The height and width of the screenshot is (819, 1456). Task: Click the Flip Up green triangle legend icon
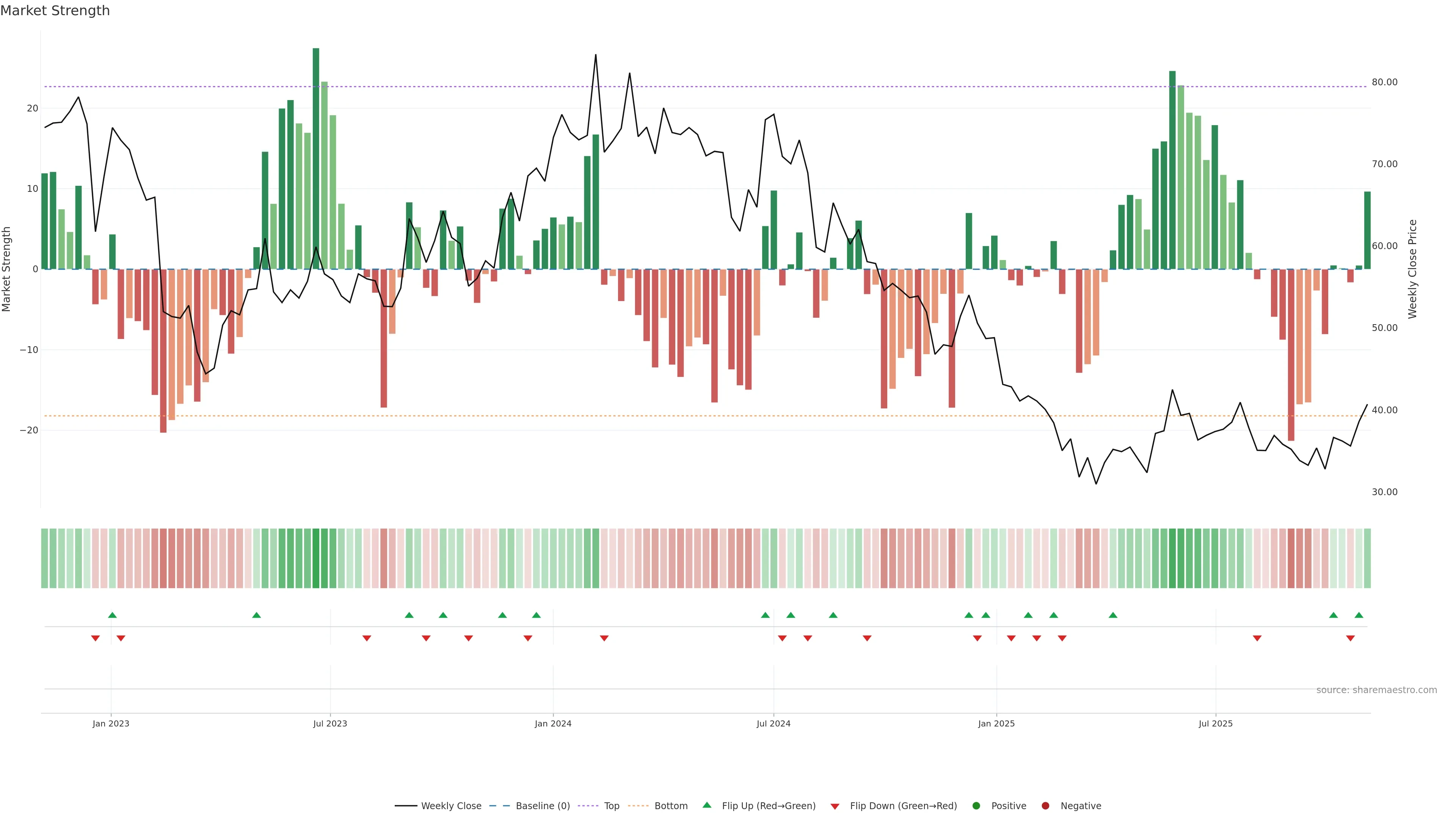pyautogui.click(x=706, y=805)
